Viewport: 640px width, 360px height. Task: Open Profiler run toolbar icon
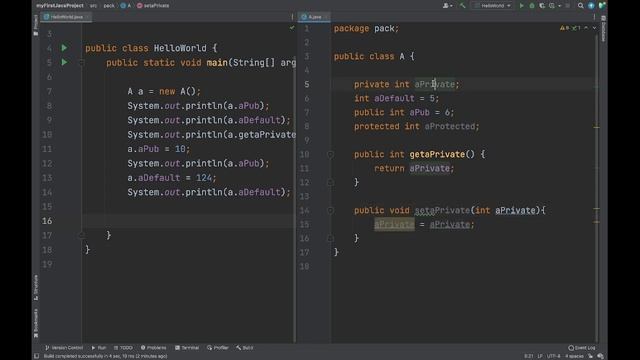click(x=552, y=6)
